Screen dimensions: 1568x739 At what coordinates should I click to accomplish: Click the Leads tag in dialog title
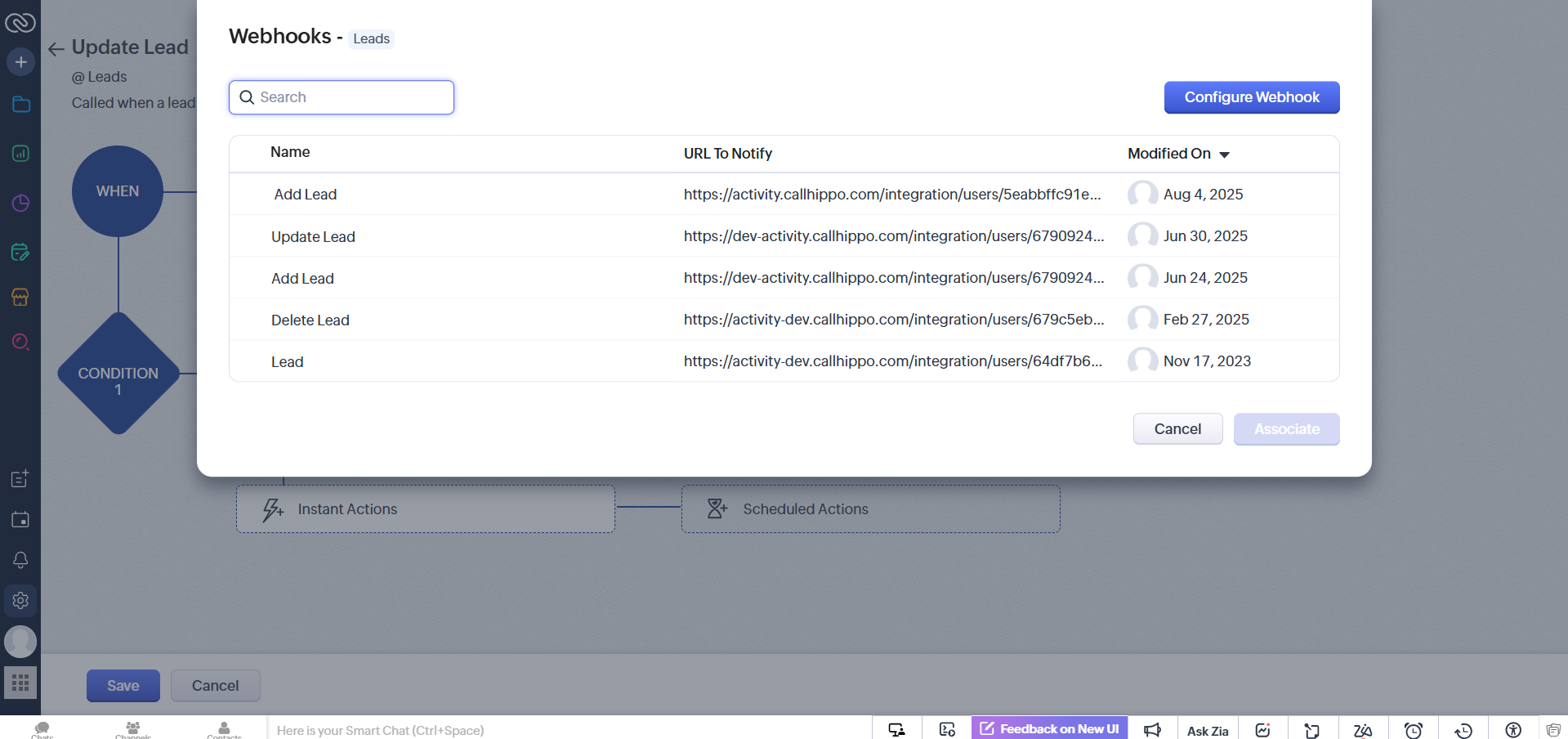pos(372,38)
